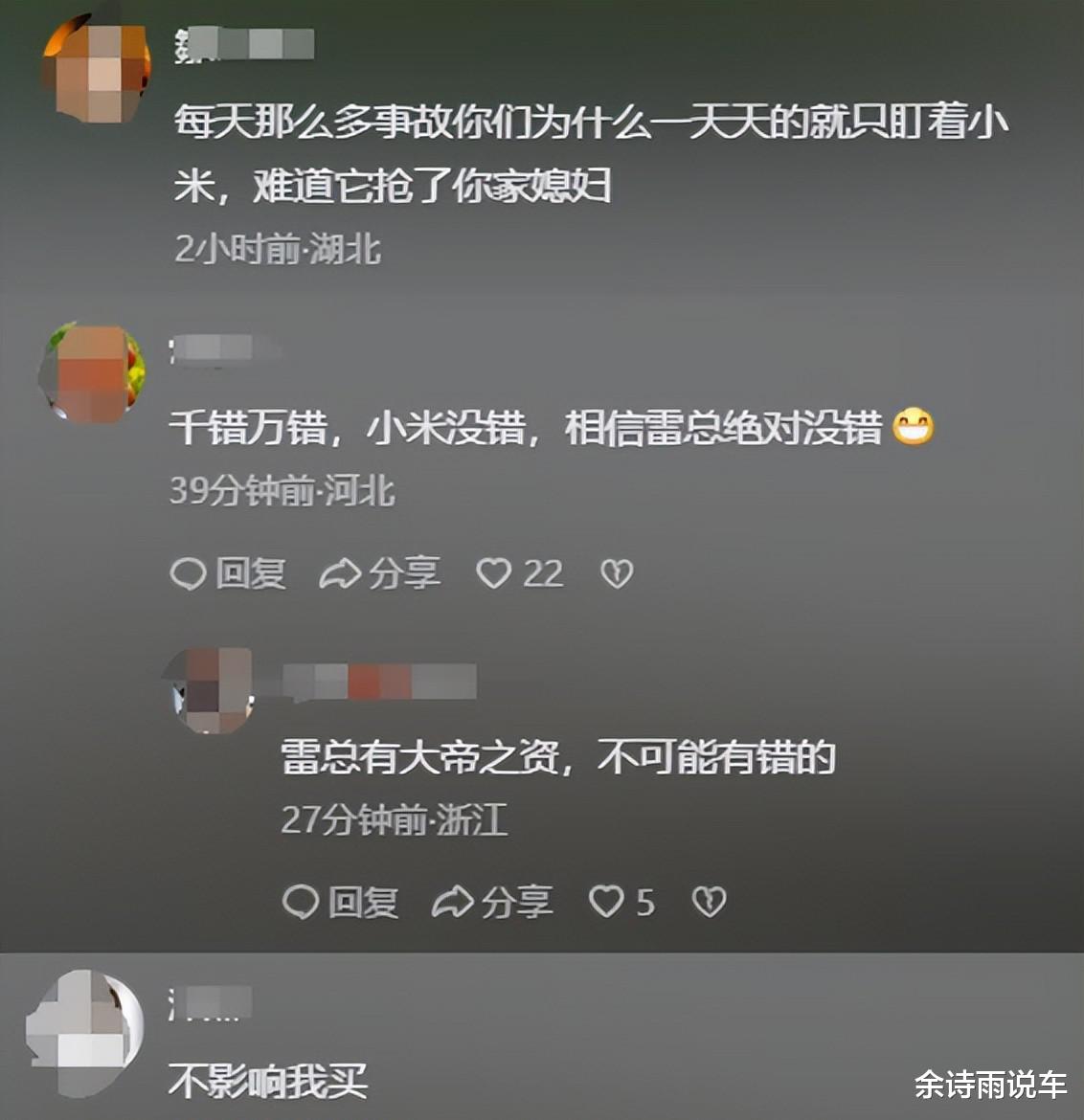Select the comment text 千错万错，小米没错
Image resolution: width=1084 pixels, height=1120 pixels.
pyautogui.click(x=348, y=429)
